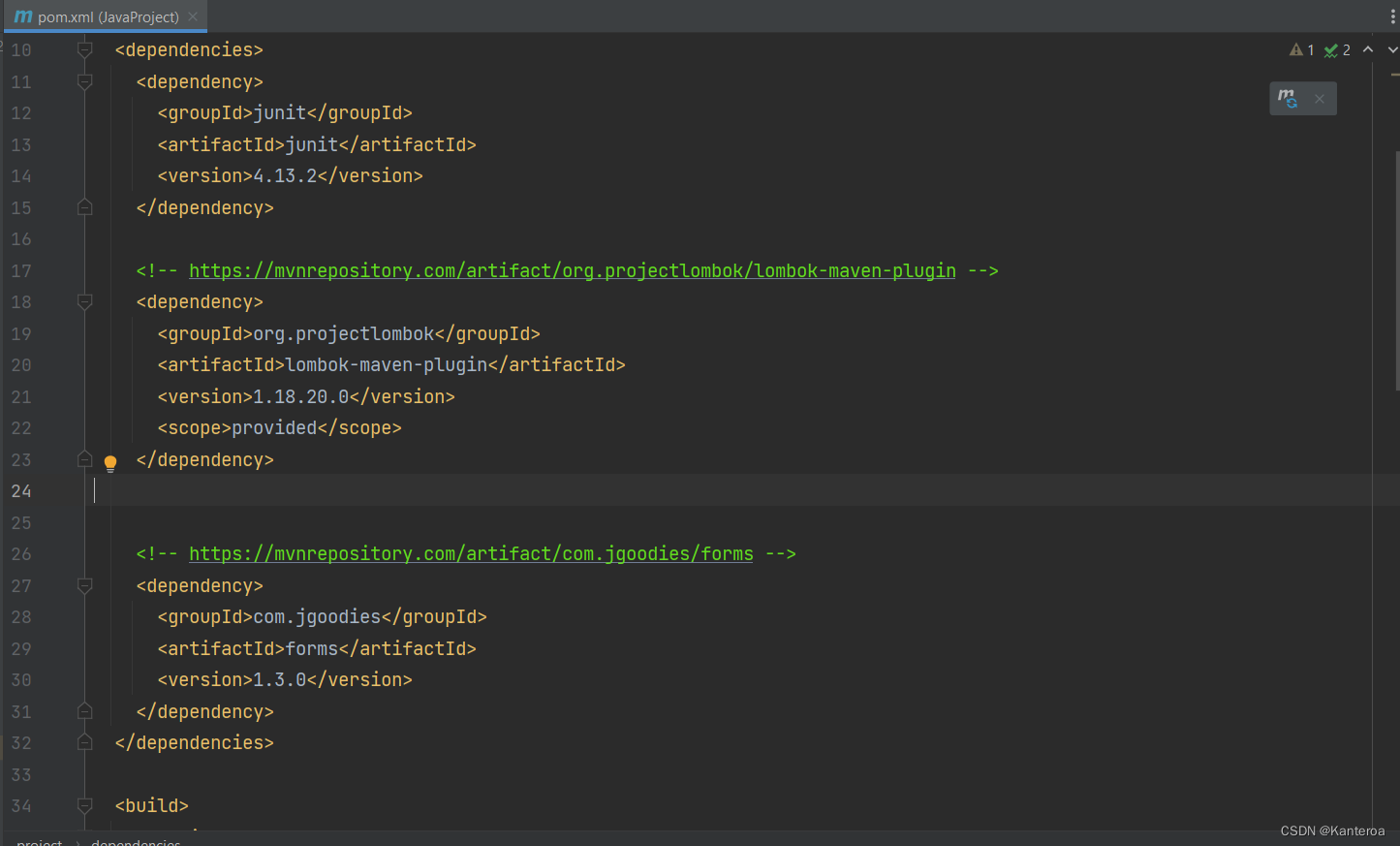The width and height of the screenshot is (1400, 846).
Task: Click fold end marker at line 31
Action: pyautogui.click(x=85, y=711)
